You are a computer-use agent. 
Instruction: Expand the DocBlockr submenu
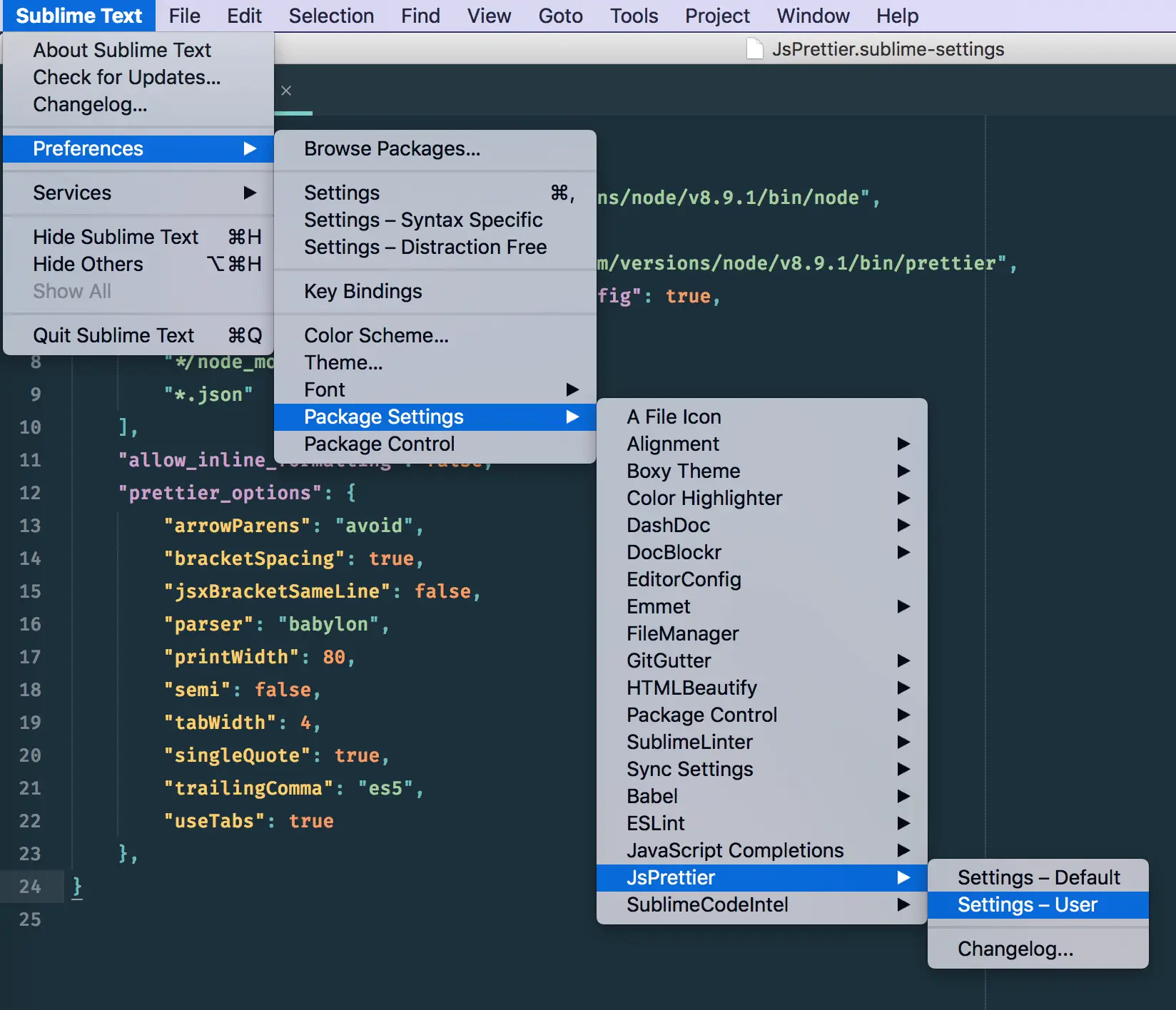click(x=762, y=552)
